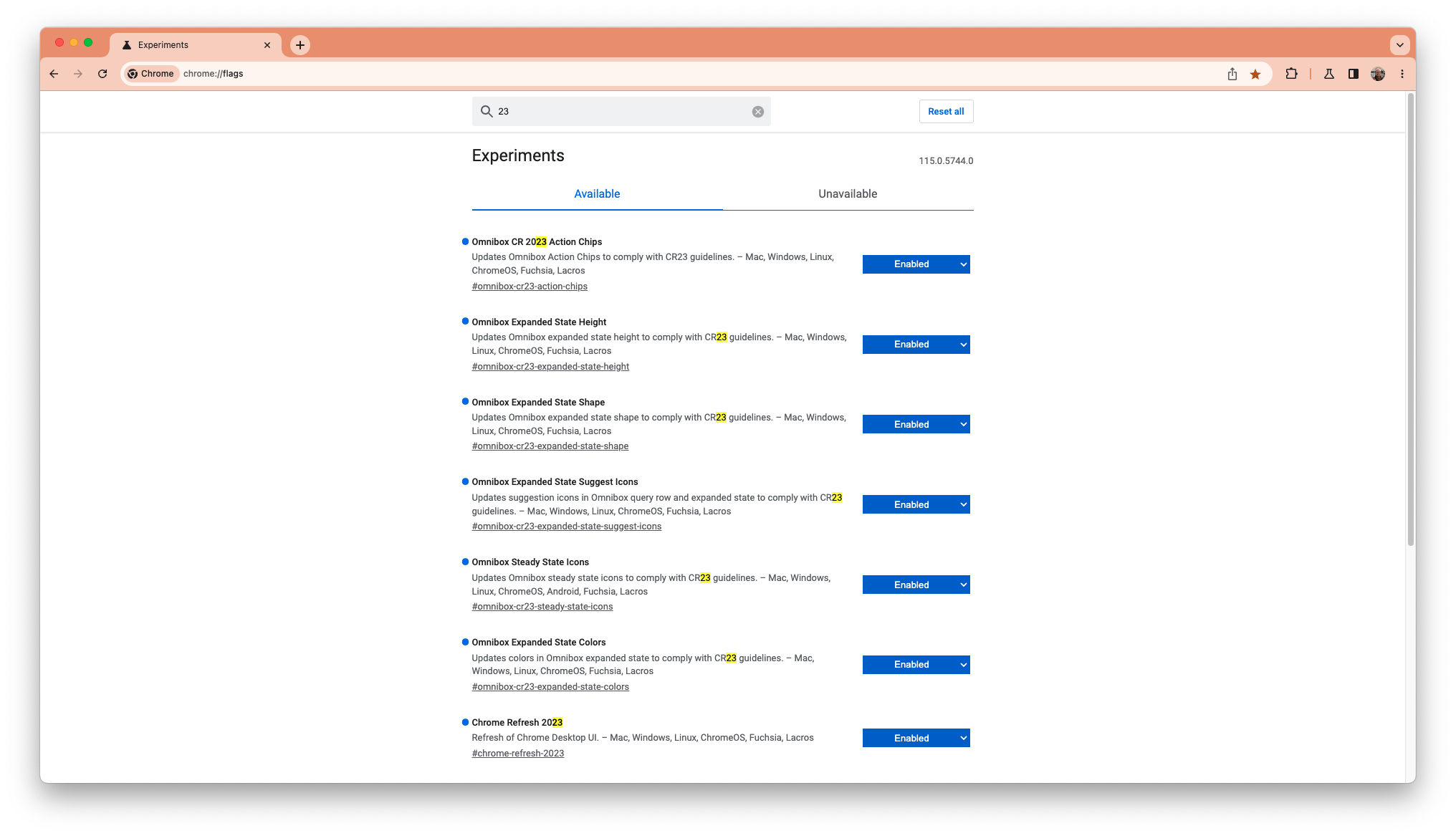Image resolution: width=1456 pixels, height=836 pixels.
Task: Bookmark the page using the star icon
Action: click(x=1256, y=74)
